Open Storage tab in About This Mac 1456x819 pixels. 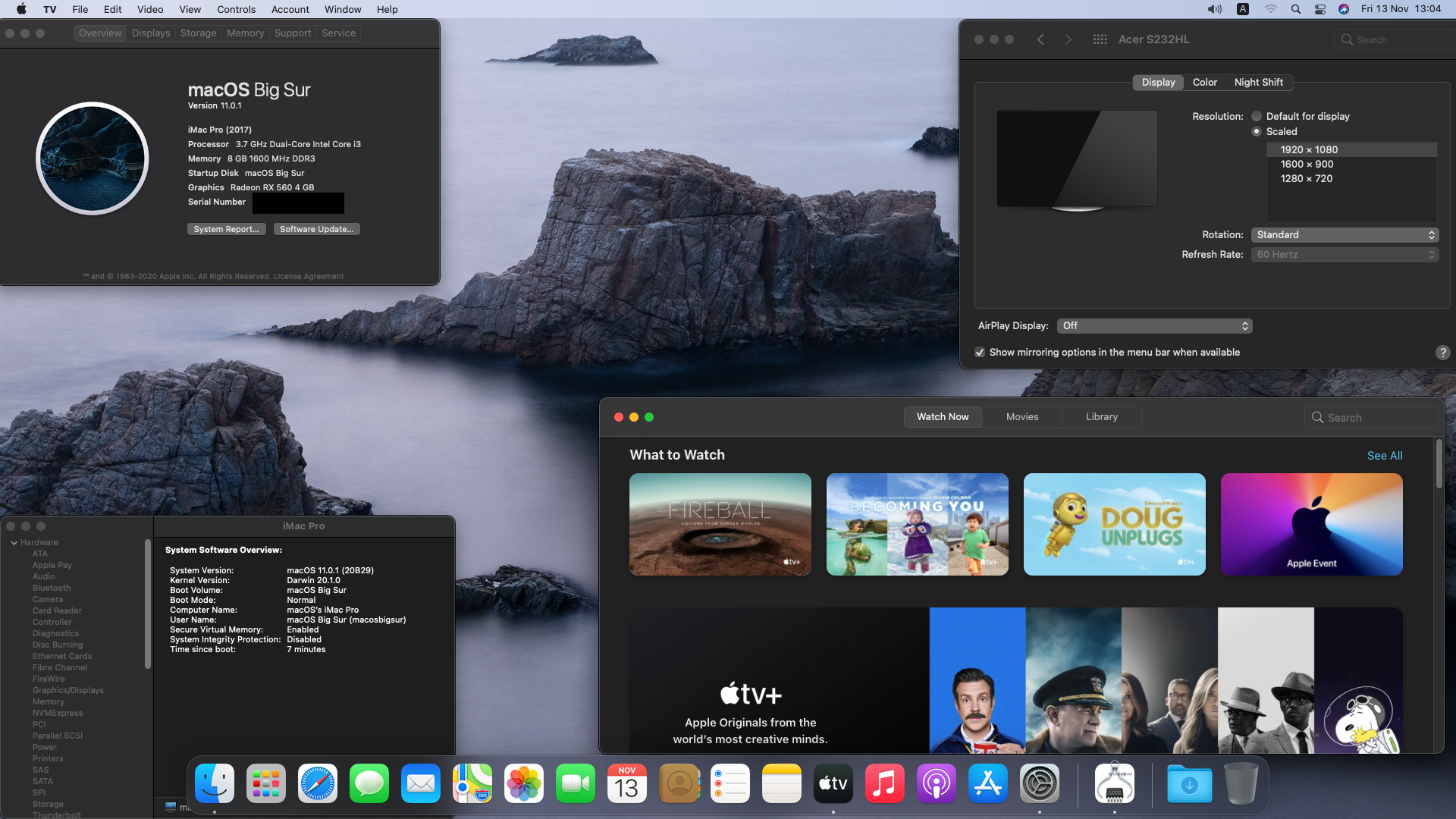(x=198, y=33)
